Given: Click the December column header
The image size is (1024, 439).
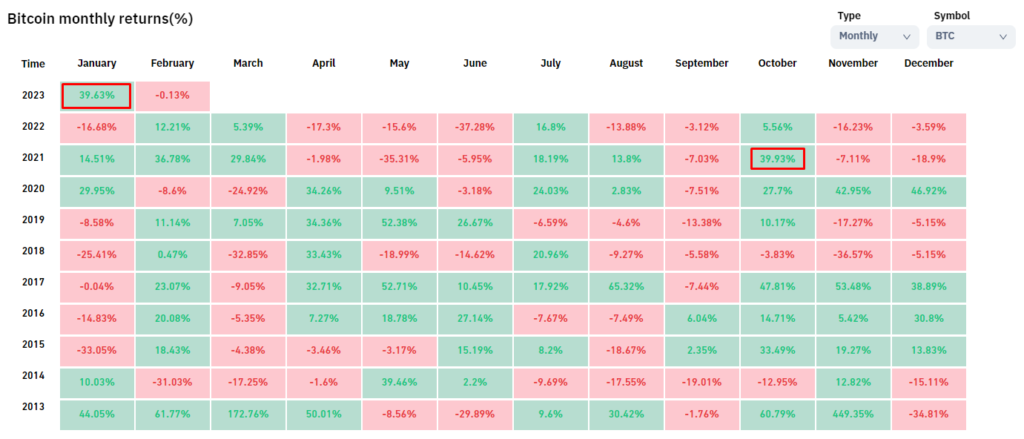Looking at the screenshot, I should (928, 63).
